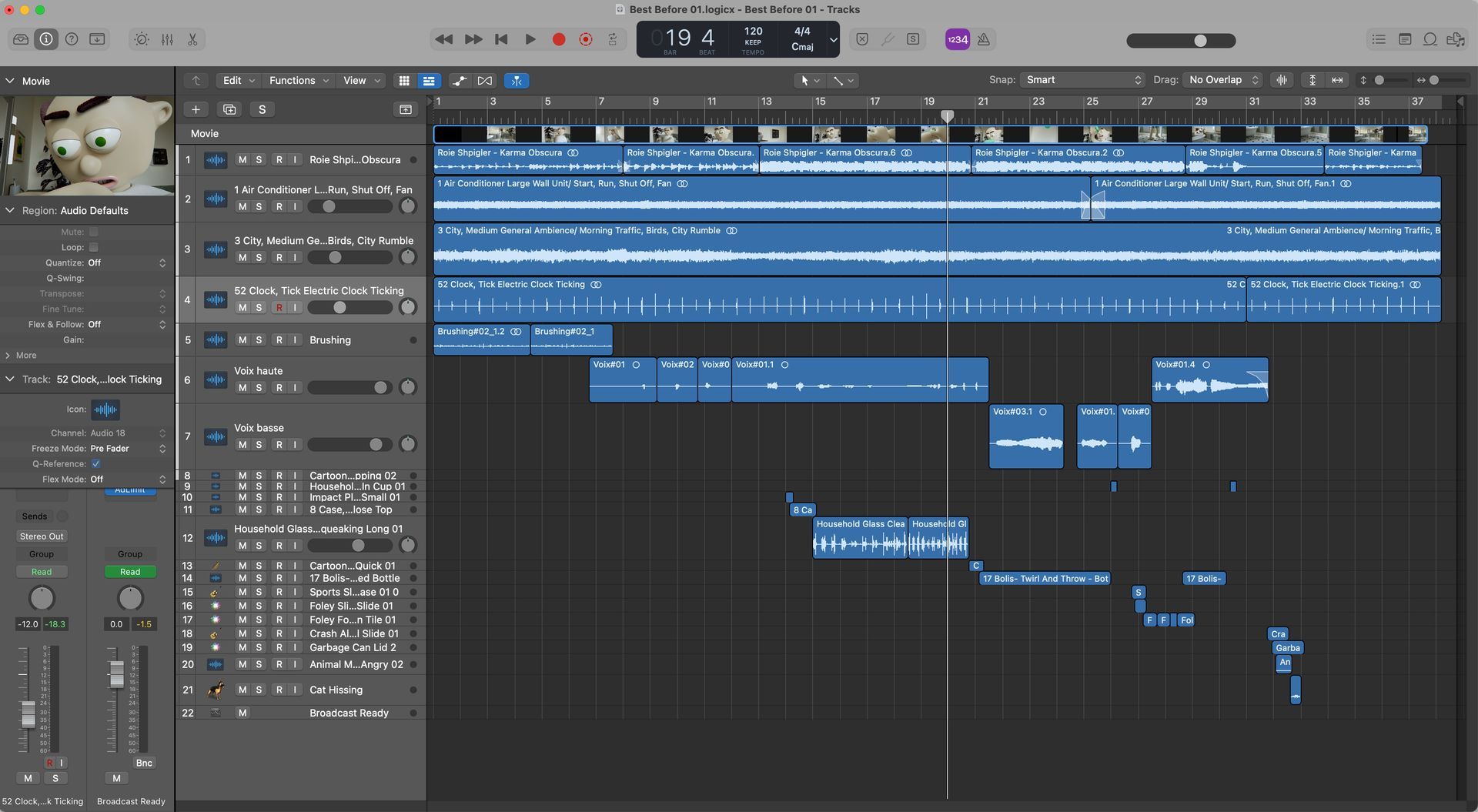Click the green Read automation button on Broadcast Ready strip

pos(130,572)
